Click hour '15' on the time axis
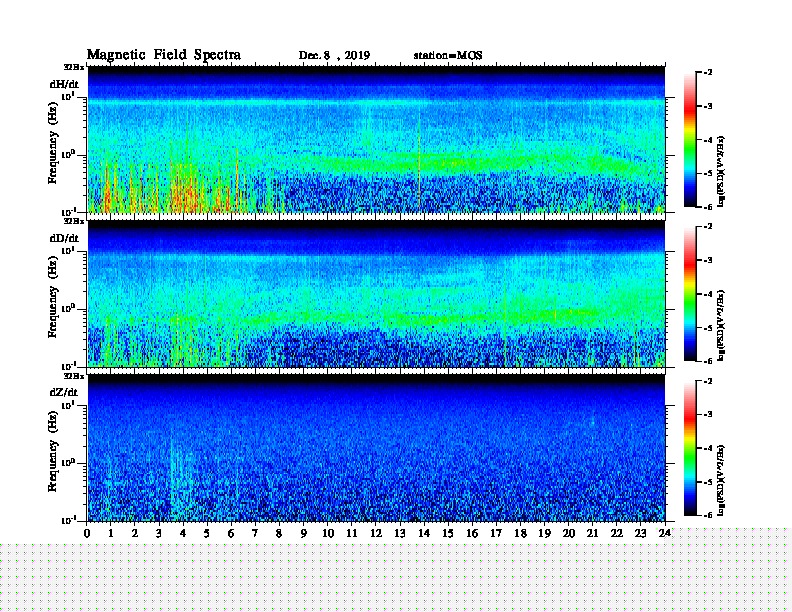 click(x=448, y=533)
